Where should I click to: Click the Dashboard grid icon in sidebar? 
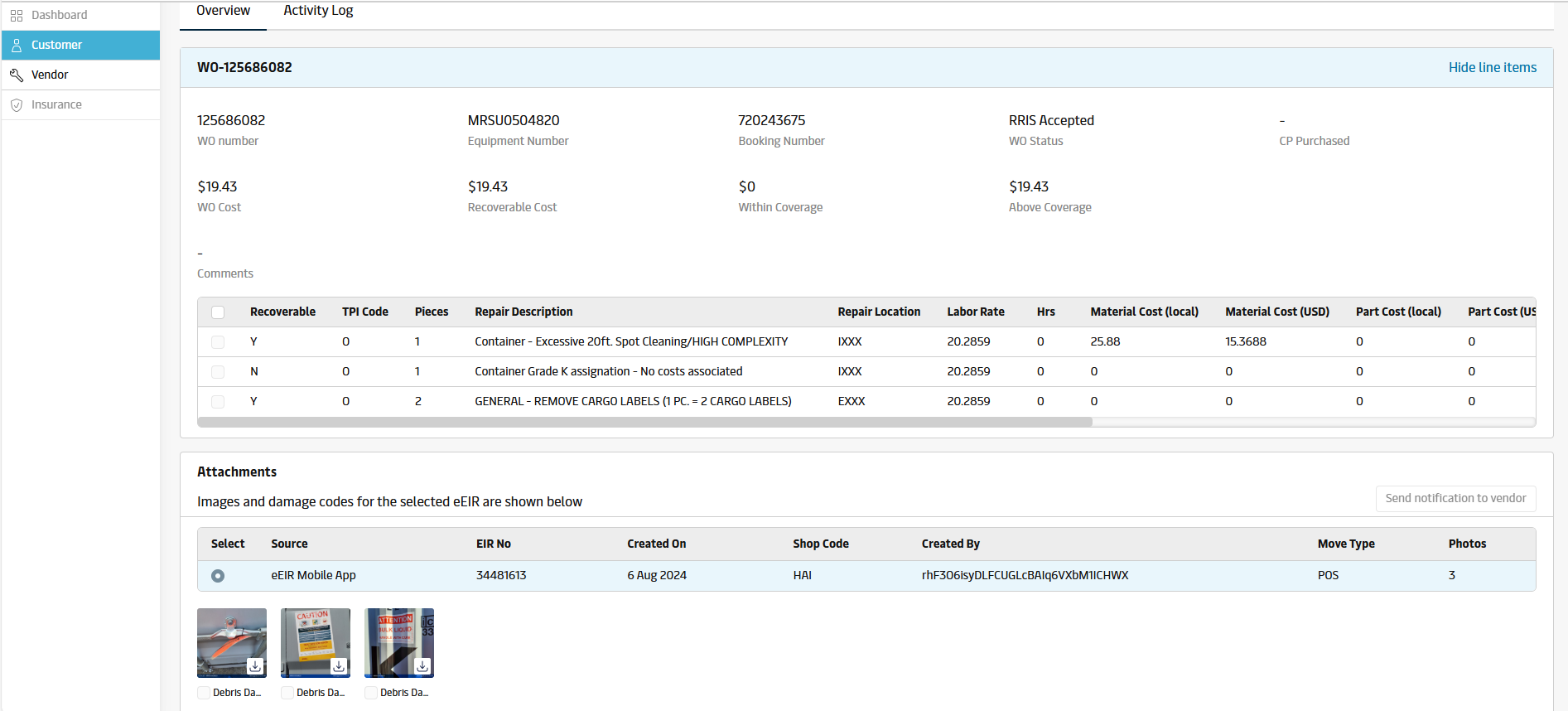tap(17, 16)
